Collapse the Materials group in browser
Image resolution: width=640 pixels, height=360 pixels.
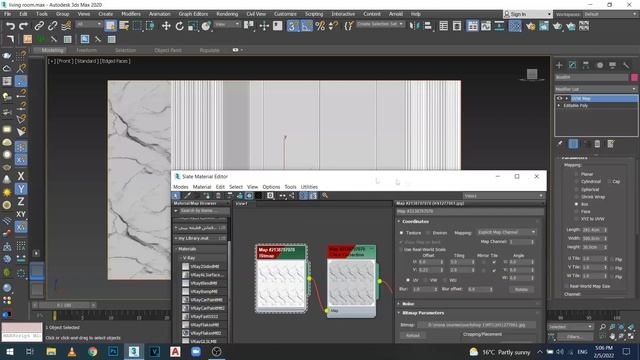click(x=176, y=249)
